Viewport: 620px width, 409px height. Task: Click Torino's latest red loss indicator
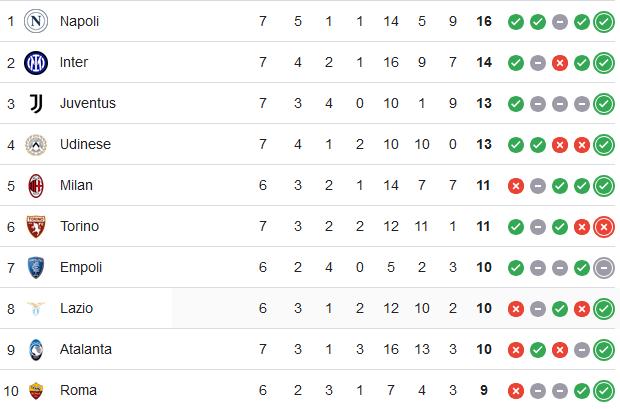click(604, 227)
